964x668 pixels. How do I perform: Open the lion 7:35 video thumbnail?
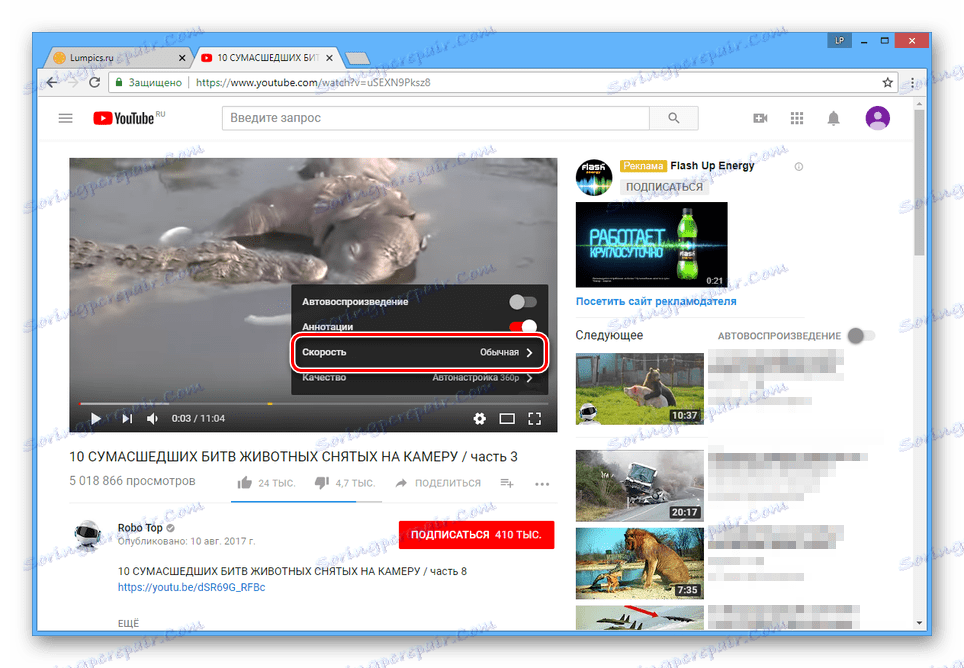(x=640, y=563)
